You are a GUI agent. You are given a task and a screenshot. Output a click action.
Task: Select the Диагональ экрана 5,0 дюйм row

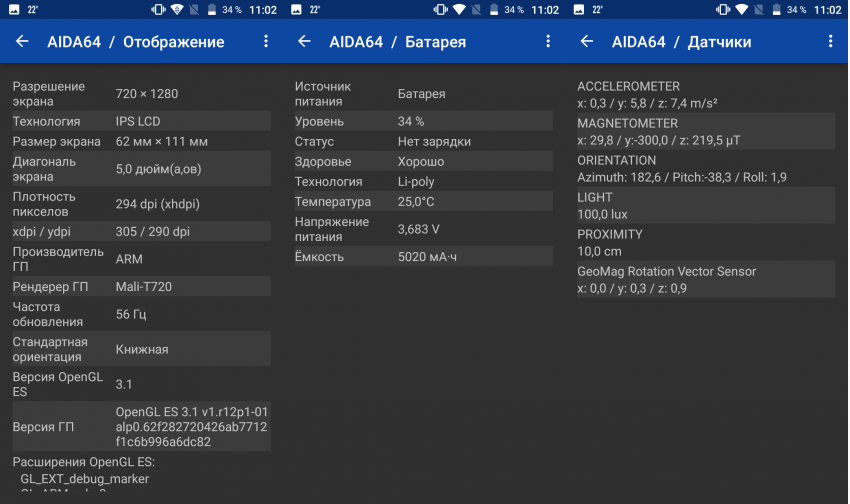(x=141, y=169)
